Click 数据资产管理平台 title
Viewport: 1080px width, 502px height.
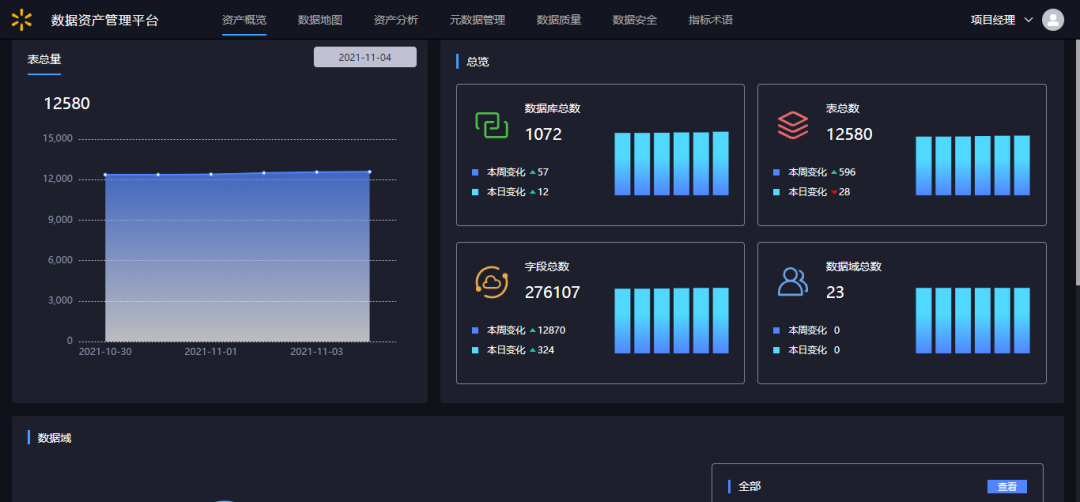tap(105, 20)
